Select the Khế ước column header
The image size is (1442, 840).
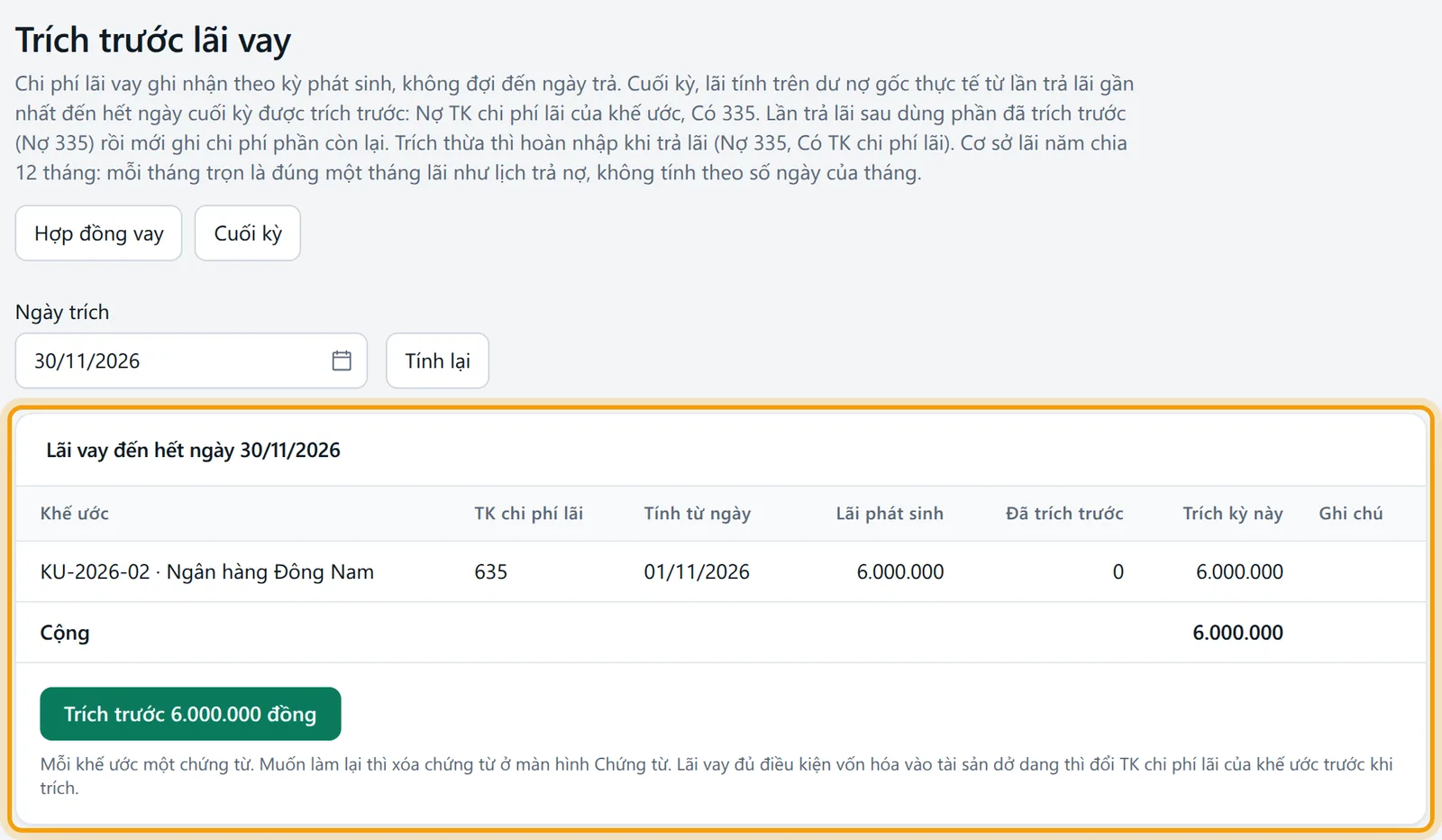75,514
